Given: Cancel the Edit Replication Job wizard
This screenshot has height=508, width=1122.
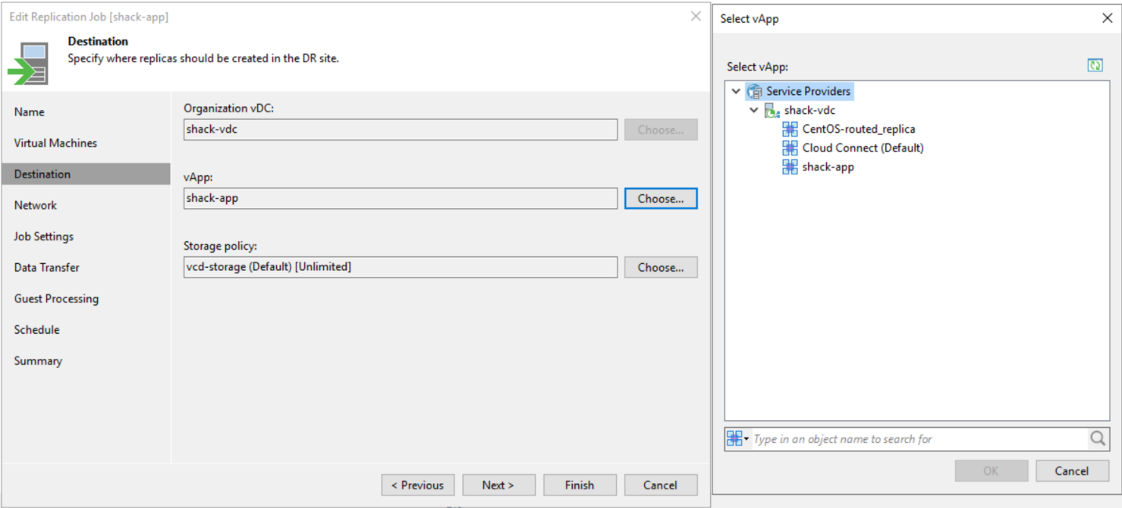Looking at the screenshot, I should tap(660, 484).
